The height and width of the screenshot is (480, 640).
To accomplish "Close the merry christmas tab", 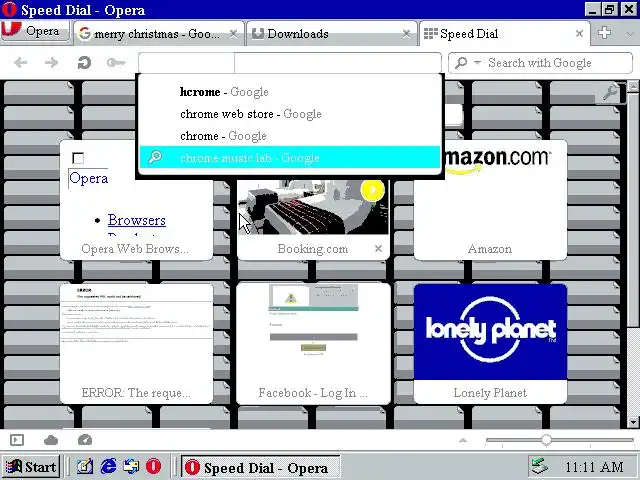I will 233,33.
